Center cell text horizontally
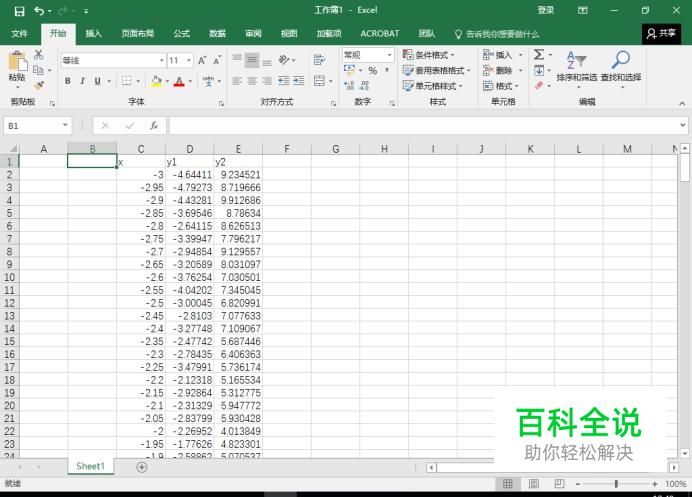Image resolution: width=692 pixels, height=497 pixels. (x=252, y=81)
